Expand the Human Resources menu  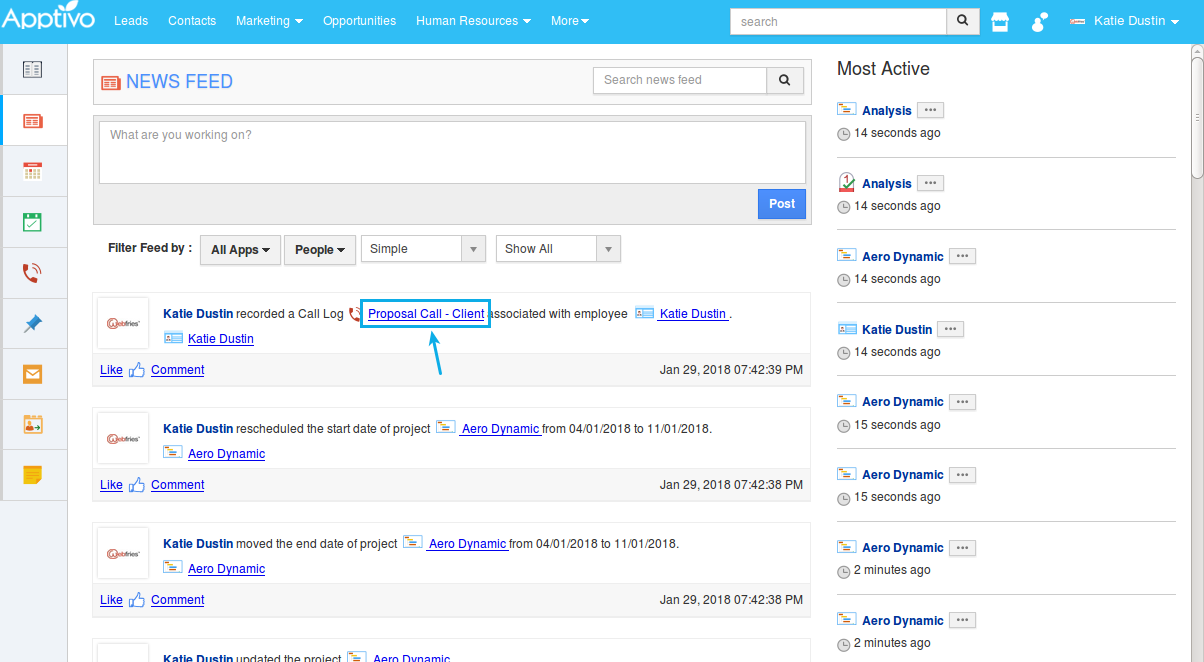tap(473, 21)
